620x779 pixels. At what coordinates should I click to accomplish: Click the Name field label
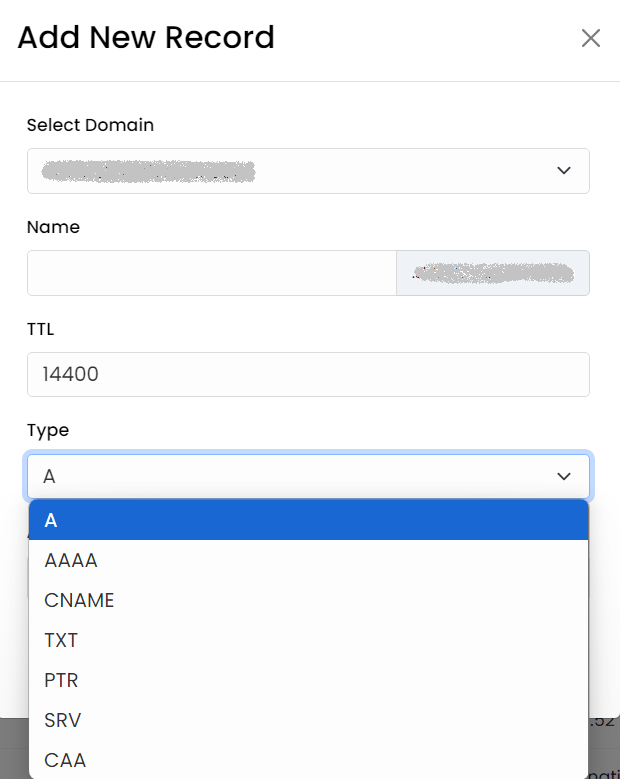point(53,227)
